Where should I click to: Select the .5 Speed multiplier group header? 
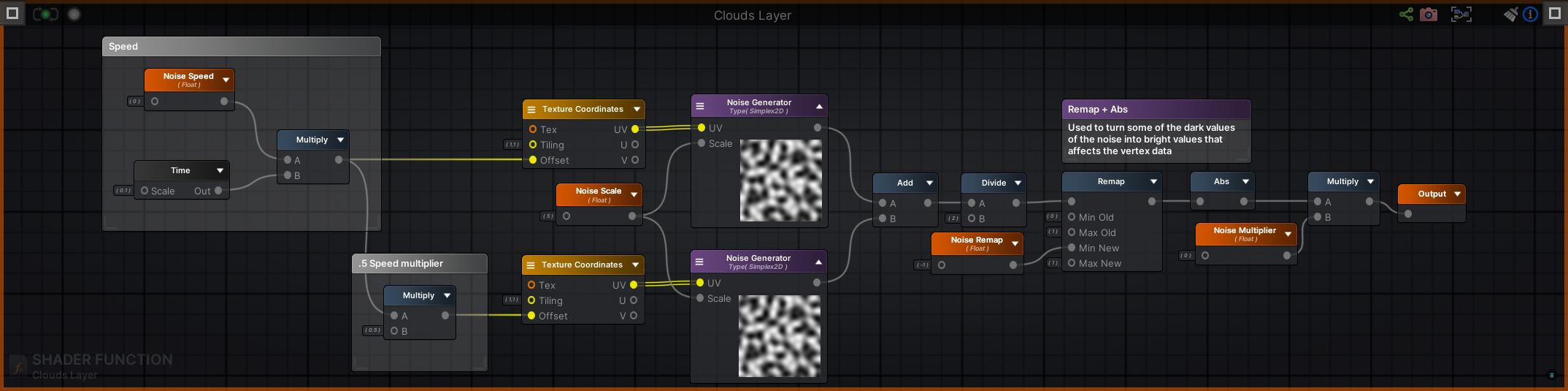[x=420, y=263]
